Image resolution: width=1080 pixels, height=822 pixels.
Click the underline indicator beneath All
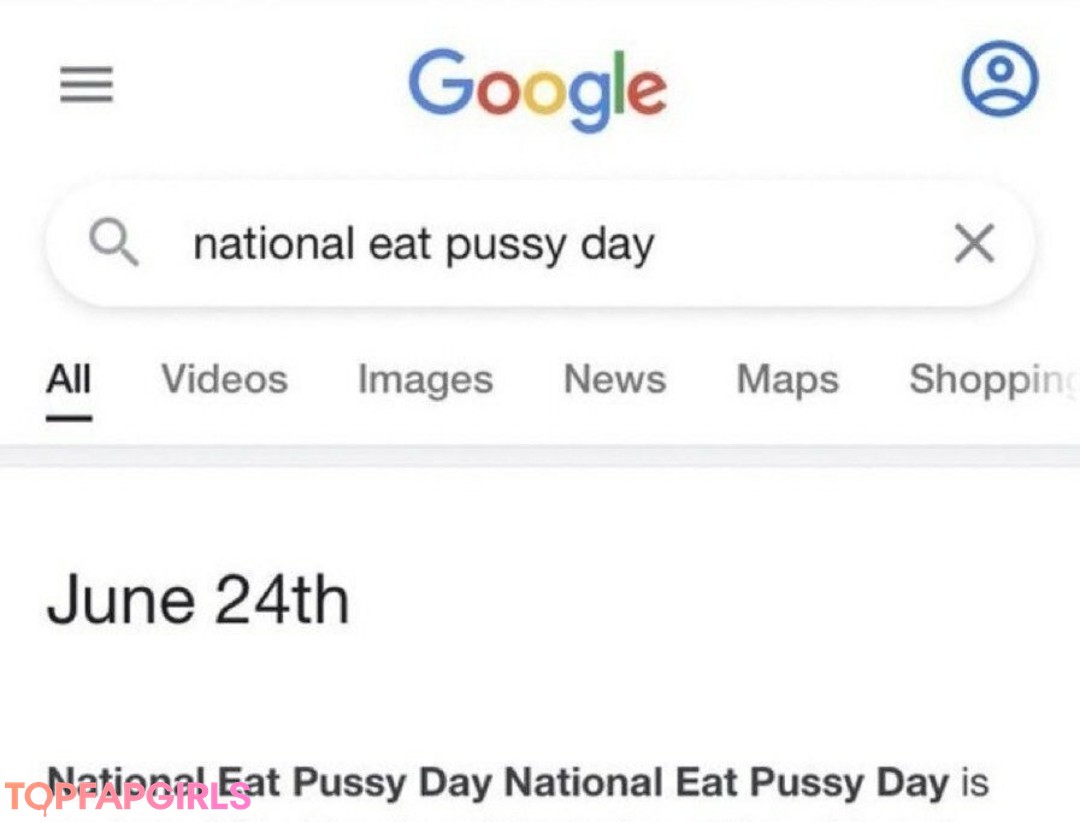69,417
